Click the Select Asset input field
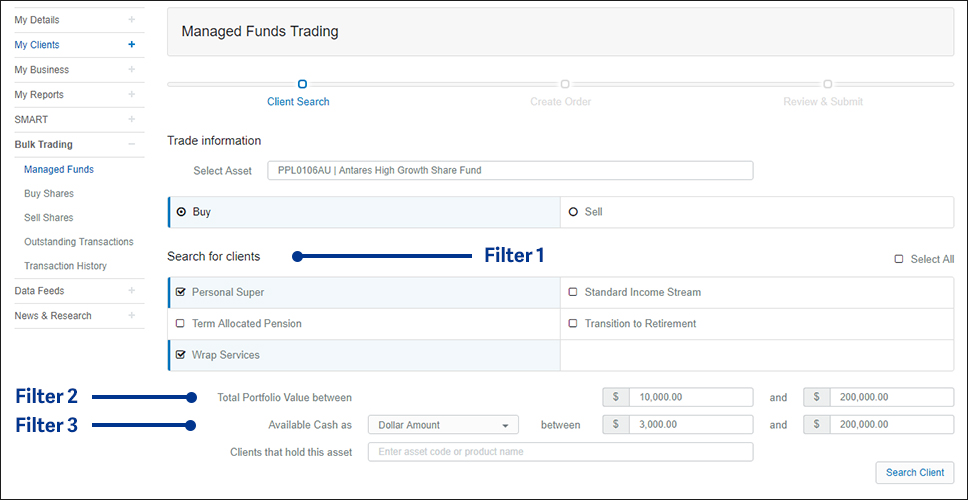 [509, 171]
